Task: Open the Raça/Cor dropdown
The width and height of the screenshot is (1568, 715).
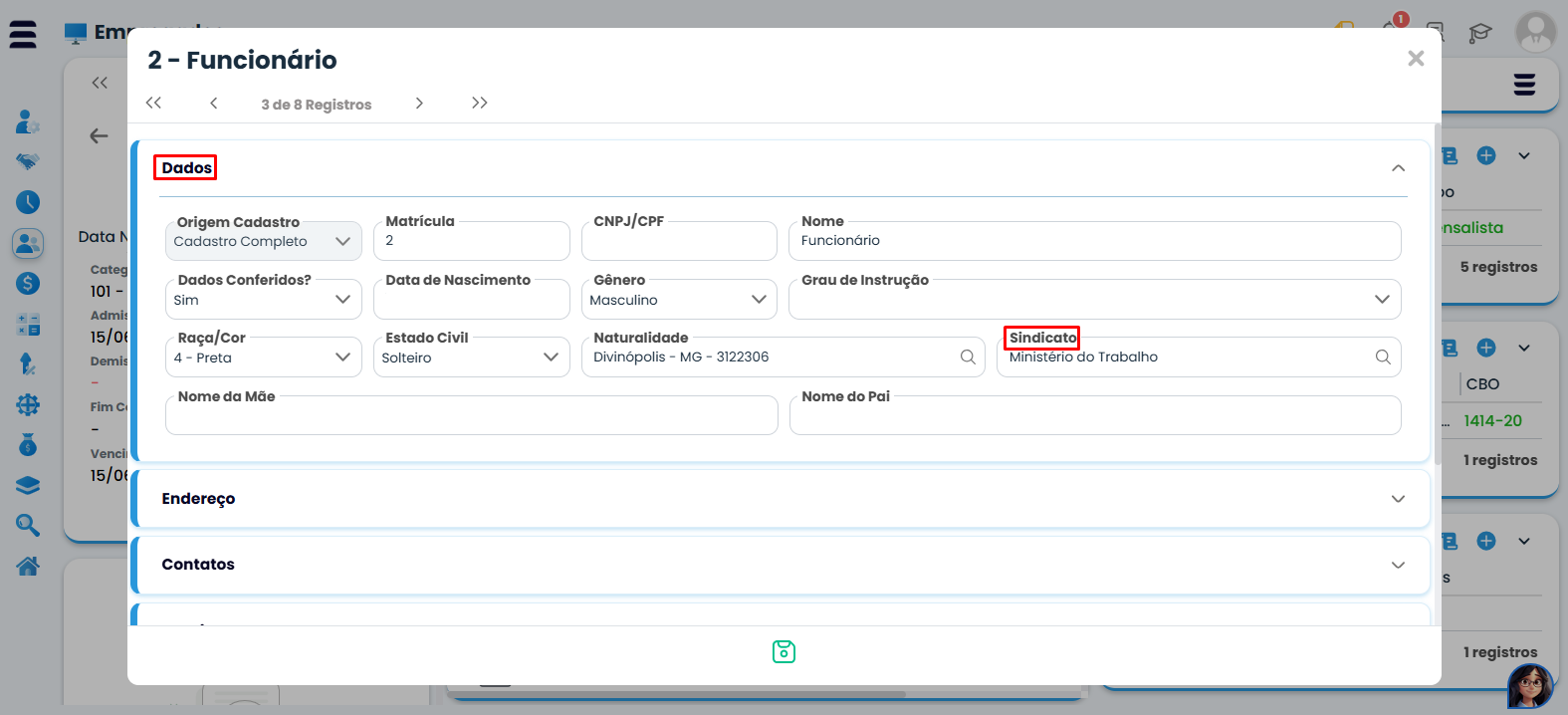Action: (264, 357)
